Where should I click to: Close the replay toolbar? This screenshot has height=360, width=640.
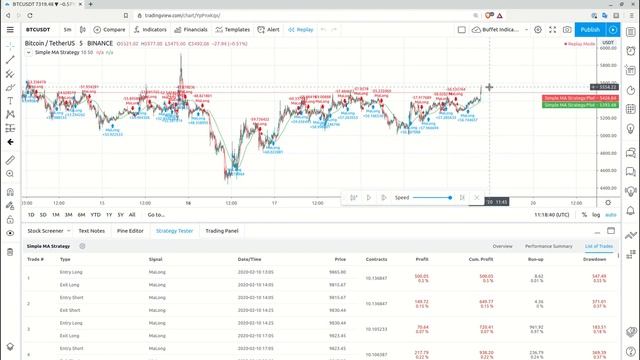click(x=477, y=198)
